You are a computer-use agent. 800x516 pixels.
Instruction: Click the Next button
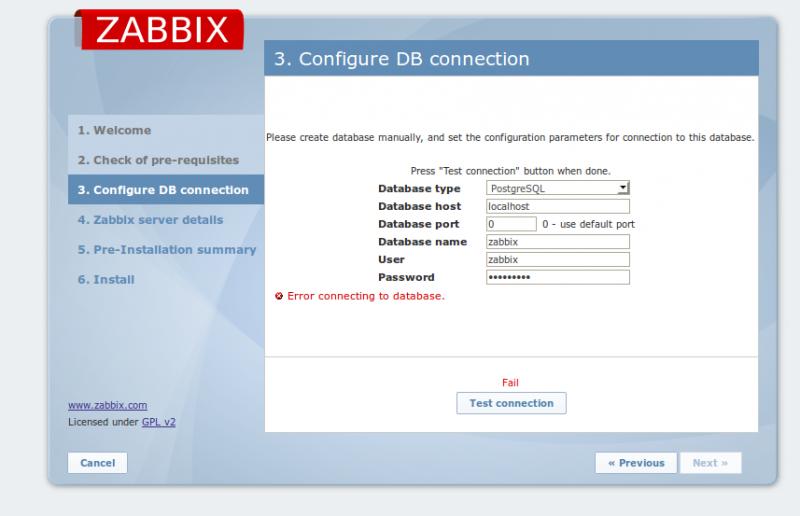[x=710, y=463]
